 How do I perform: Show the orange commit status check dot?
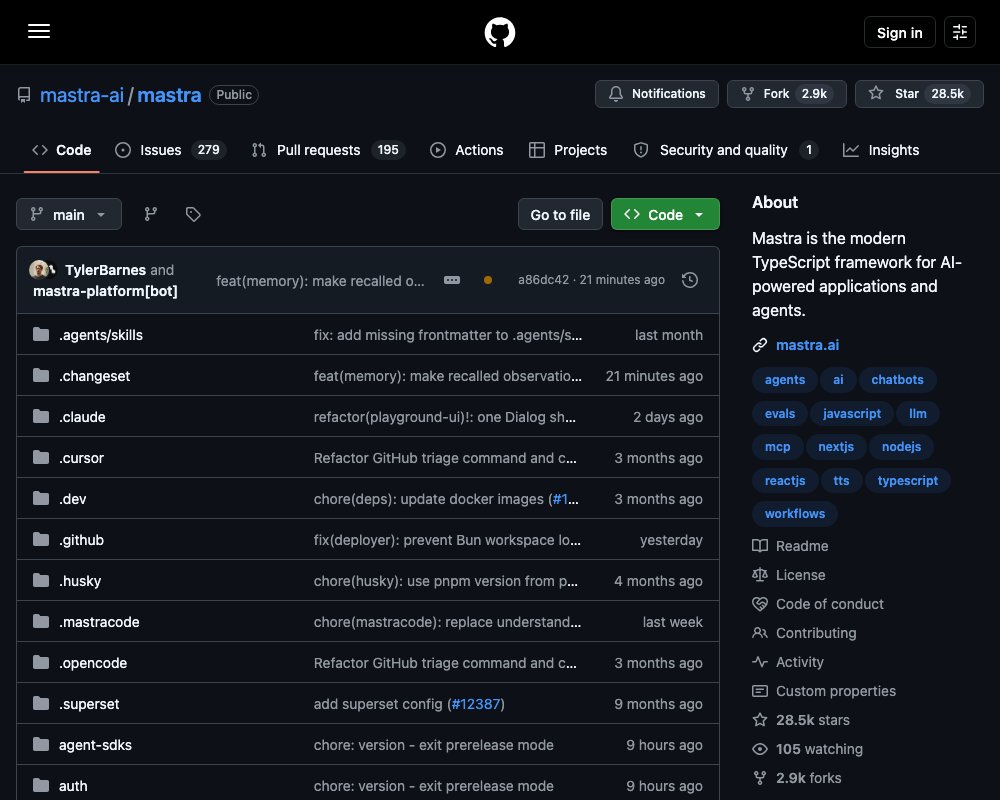coord(488,280)
